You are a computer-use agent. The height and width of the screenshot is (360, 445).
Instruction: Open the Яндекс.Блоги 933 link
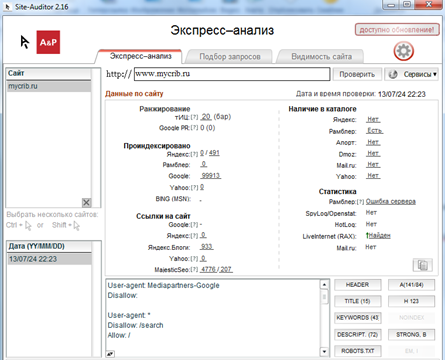[207, 246]
